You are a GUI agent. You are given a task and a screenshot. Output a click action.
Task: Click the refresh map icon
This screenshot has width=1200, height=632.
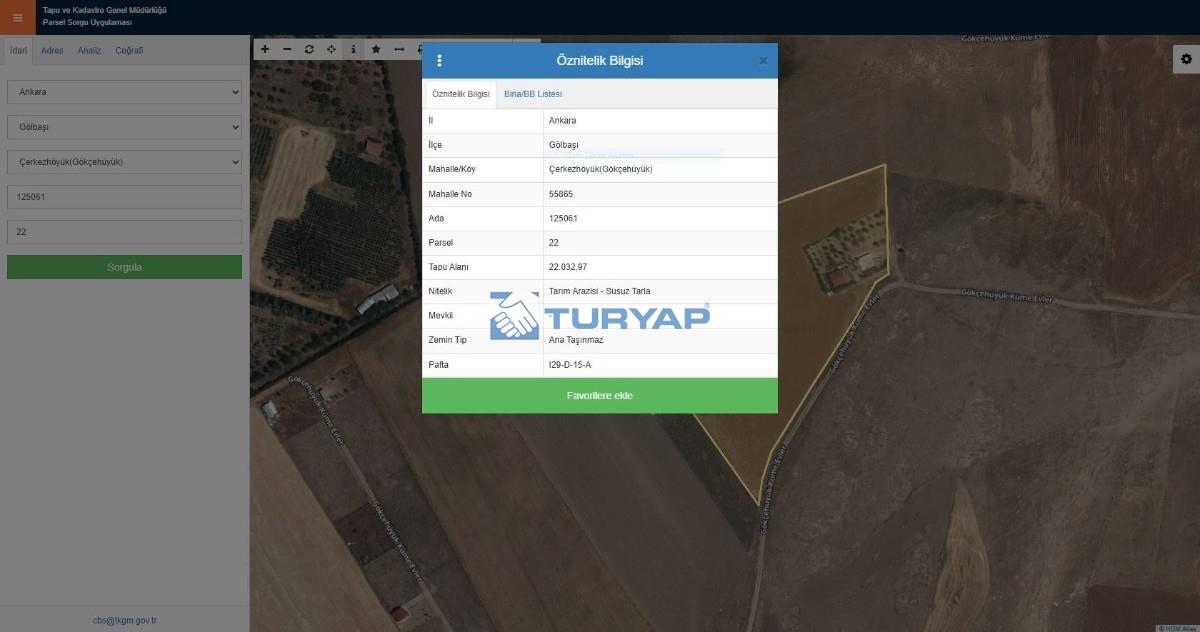pos(309,49)
